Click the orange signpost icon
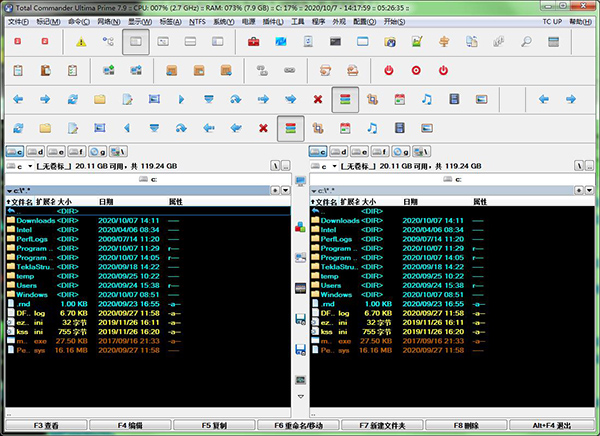The height and width of the screenshot is (436, 600). 444,41
